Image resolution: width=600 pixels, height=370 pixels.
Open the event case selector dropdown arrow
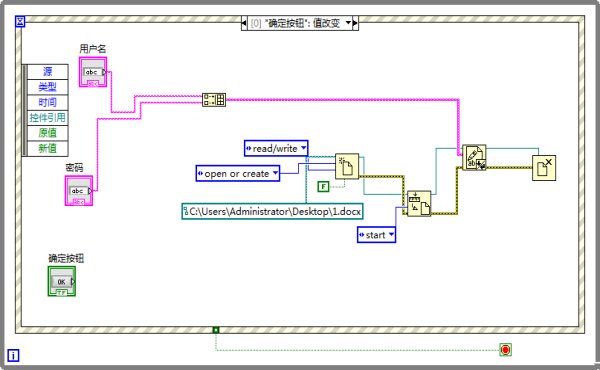348,23
